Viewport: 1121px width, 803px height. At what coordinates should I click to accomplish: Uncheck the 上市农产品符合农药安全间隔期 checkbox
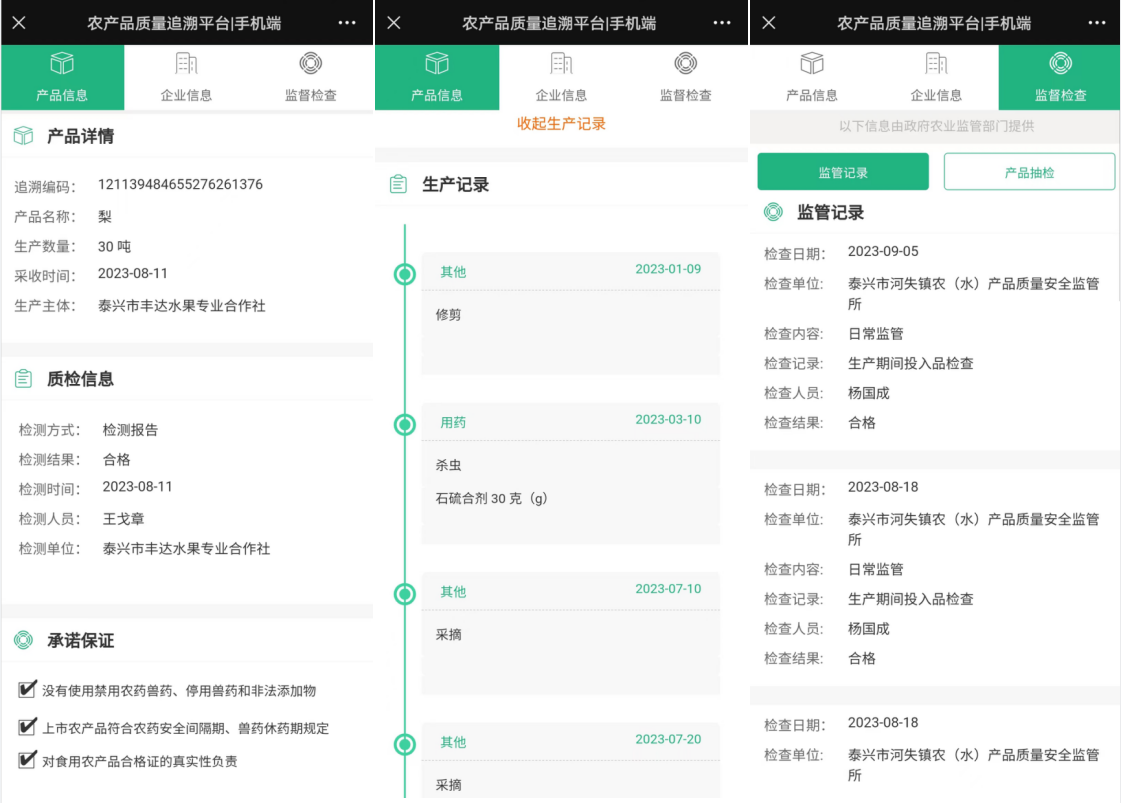click(x=27, y=727)
